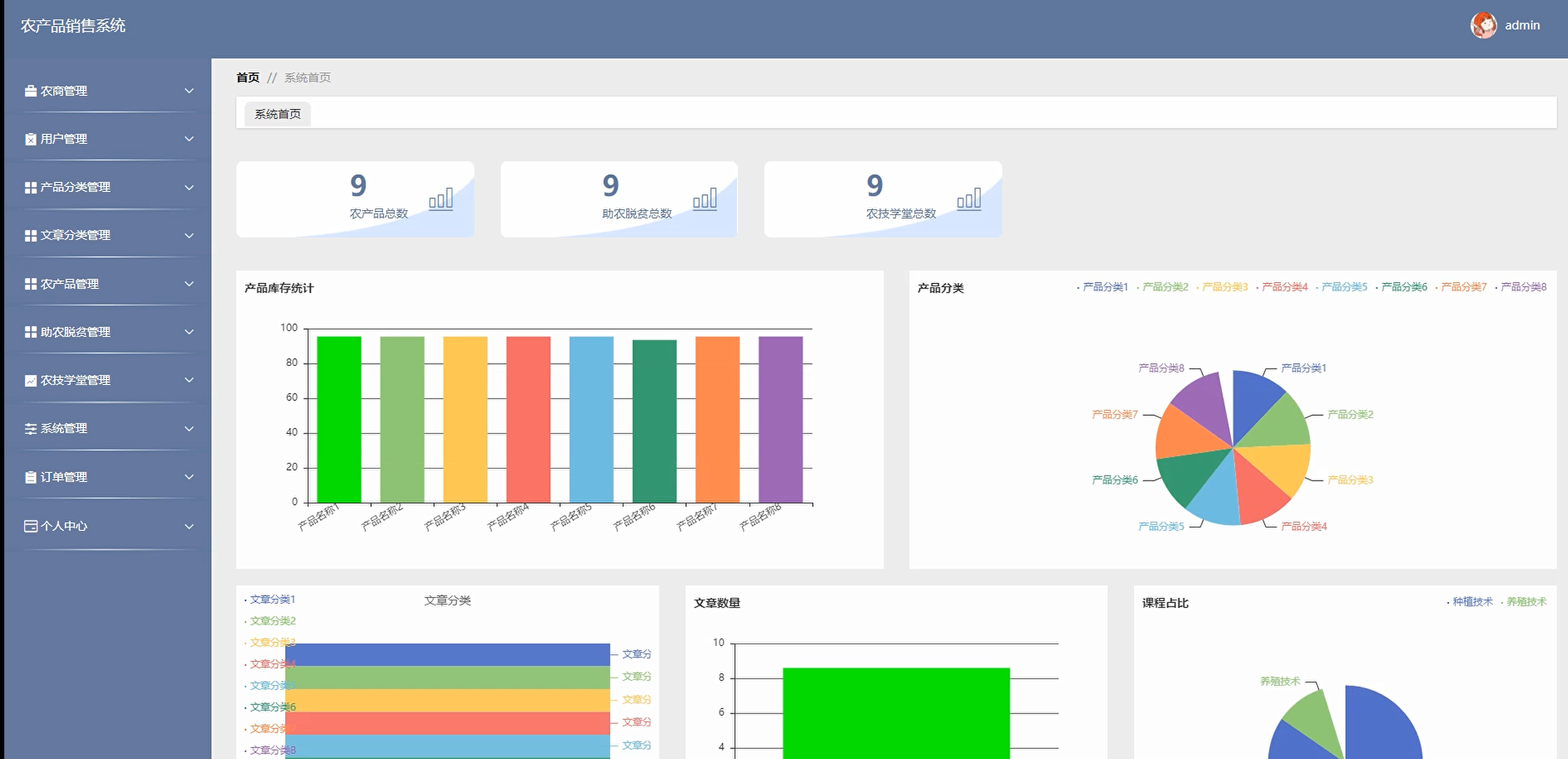Toggle 种植技术 in 课程占比 legend
Image resolution: width=1568 pixels, height=759 pixels.
[x=1470, y=602]
